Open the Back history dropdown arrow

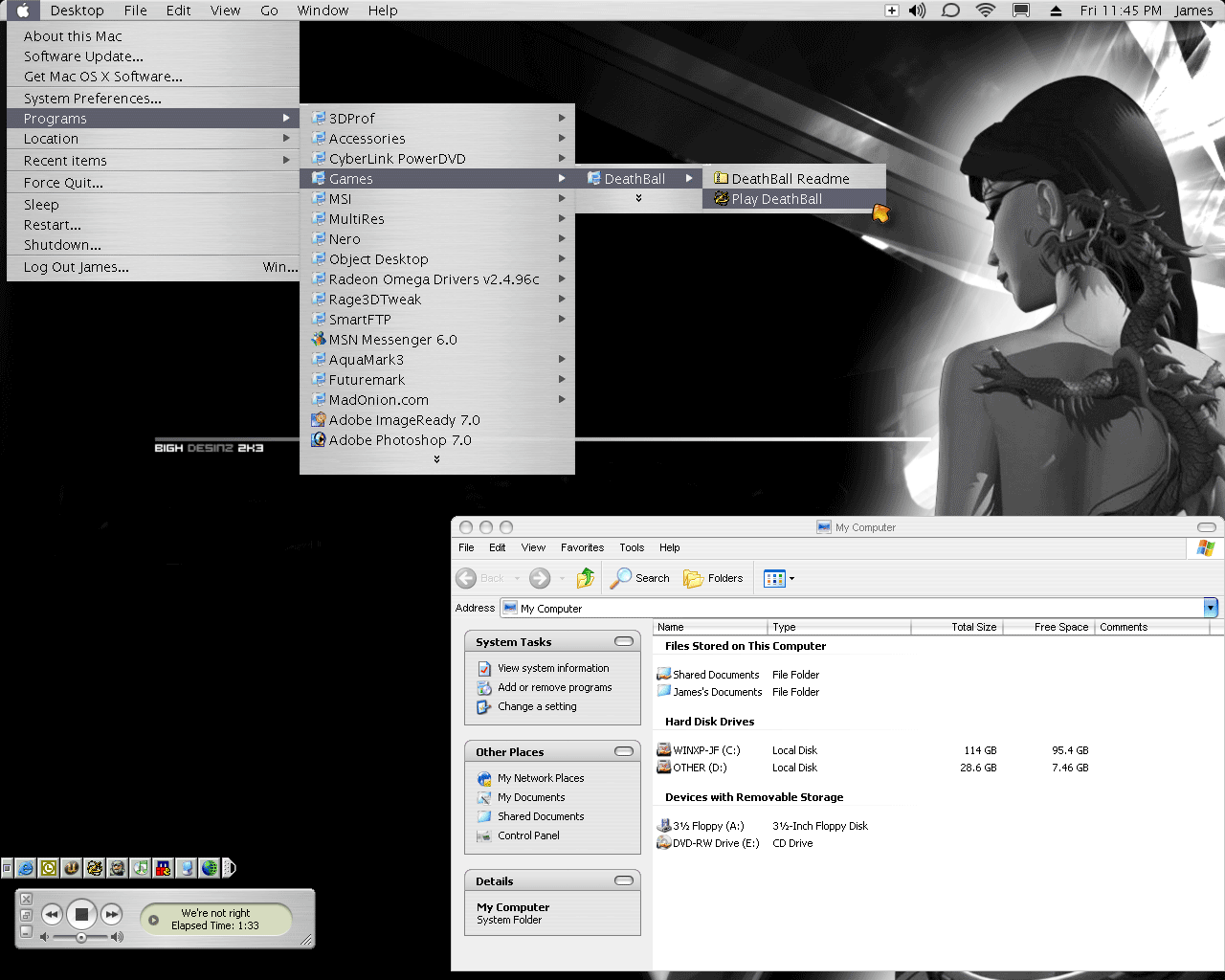(x=518, y=578)
